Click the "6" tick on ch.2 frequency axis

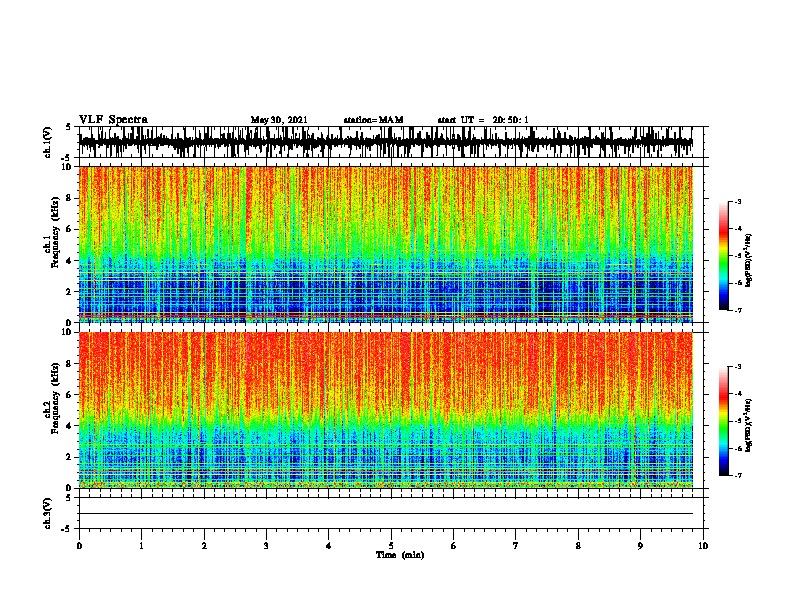tap(70, 395)
